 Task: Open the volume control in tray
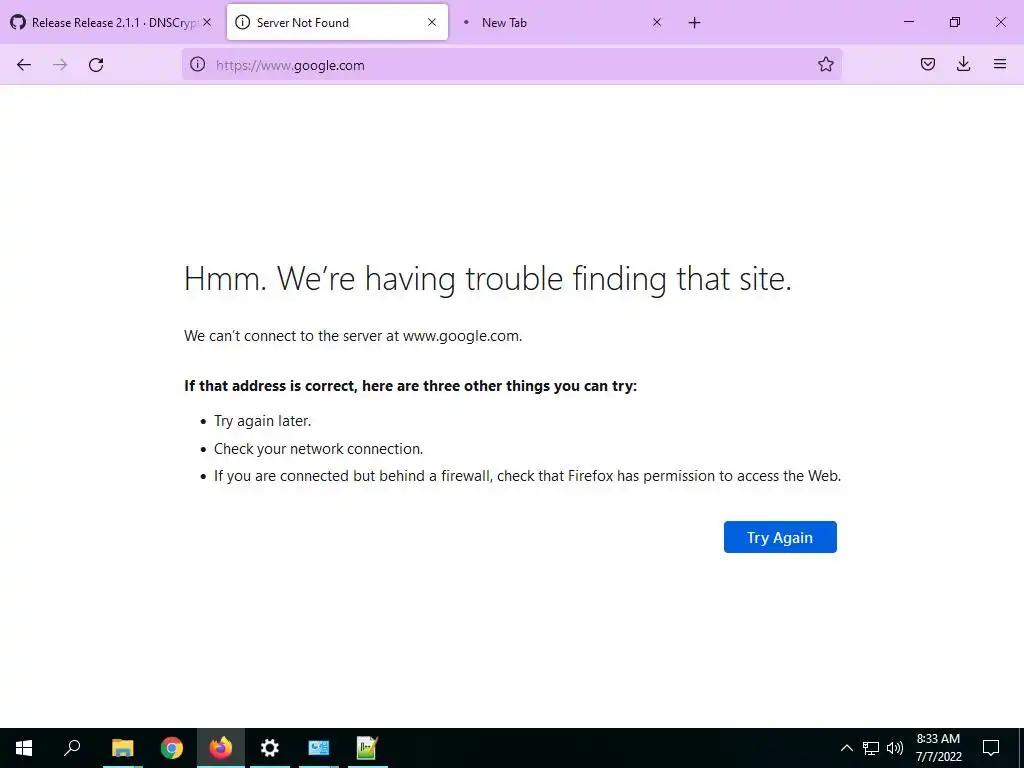[x=895, y=748]
